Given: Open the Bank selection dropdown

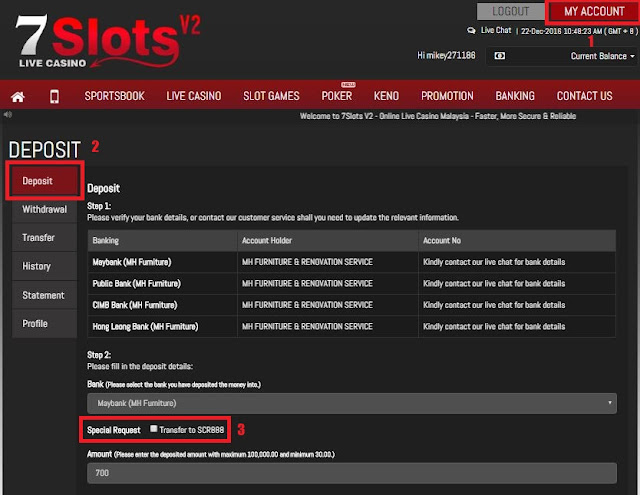Looking at the screenshot, I should coord(352,403).
